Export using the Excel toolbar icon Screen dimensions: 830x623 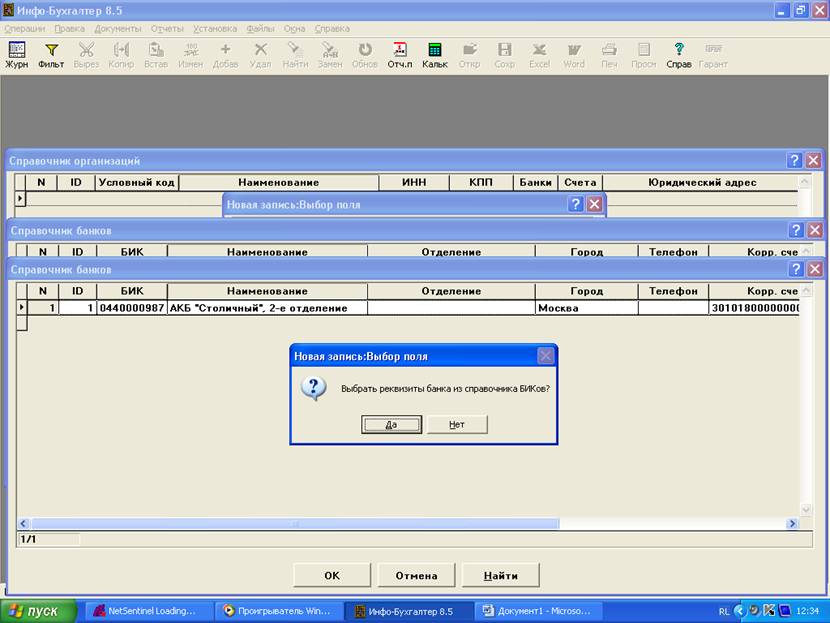(x=539, y=55)
